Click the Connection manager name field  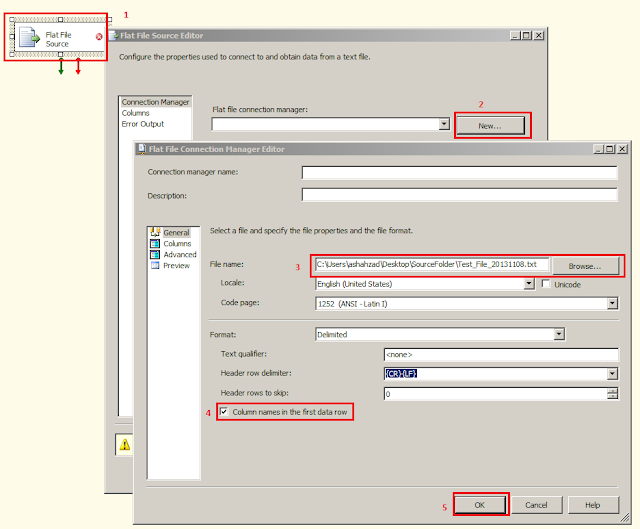pos(460,172)
